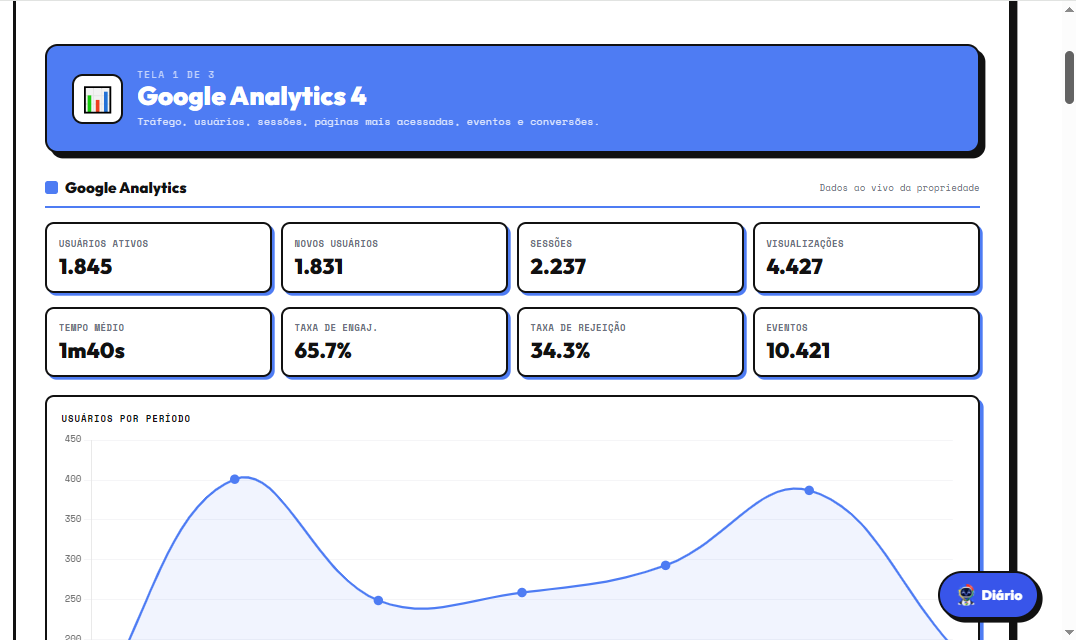
Task: Click the 'USUÁRIOS POR PERÍODO' chart title
Action: click(126, 418)
